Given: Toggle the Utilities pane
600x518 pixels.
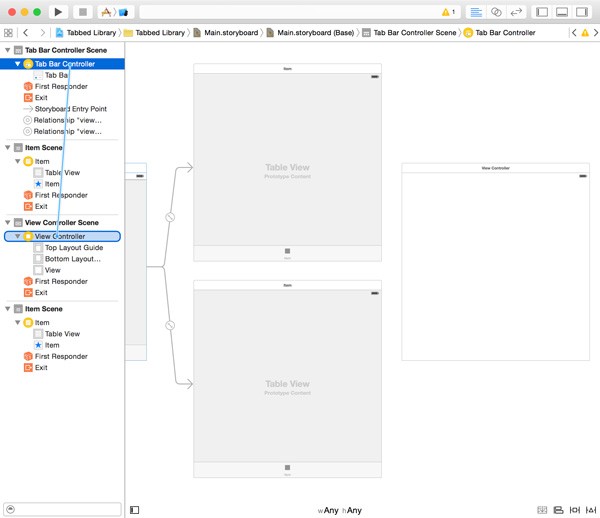Looking at the screenshot, I should 582,12.
